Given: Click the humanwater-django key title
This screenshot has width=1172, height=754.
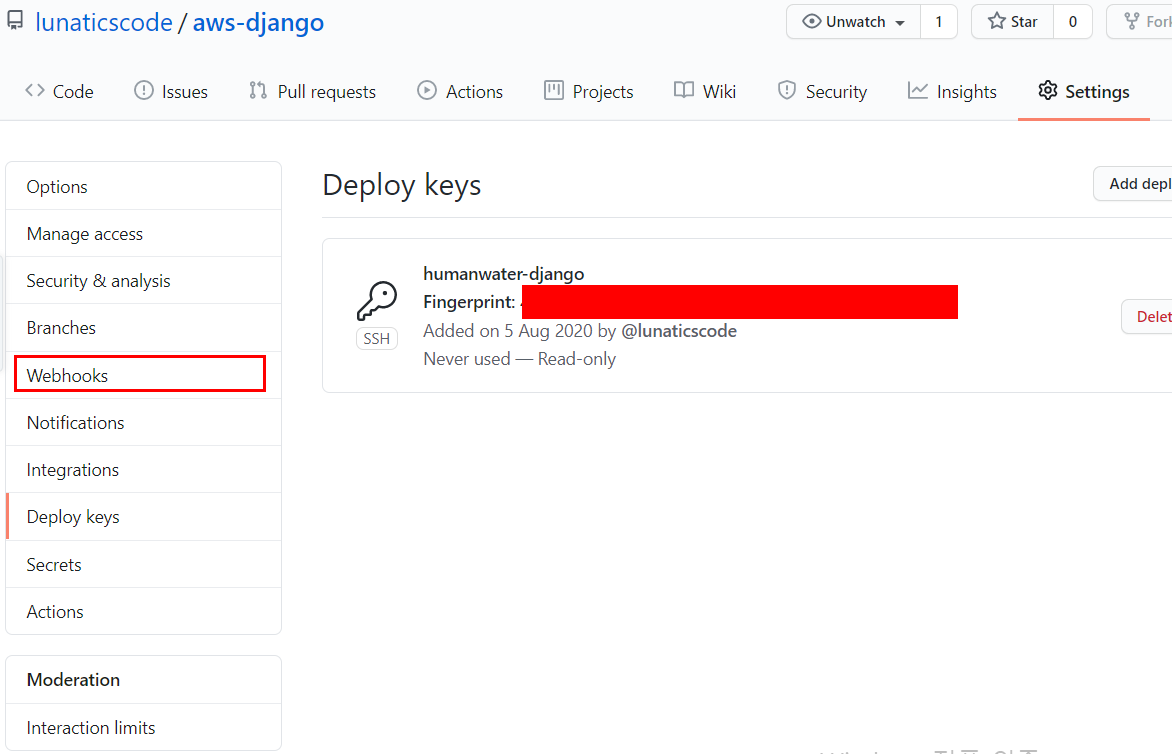Looking at the screenshot, I should coord(504,274).
